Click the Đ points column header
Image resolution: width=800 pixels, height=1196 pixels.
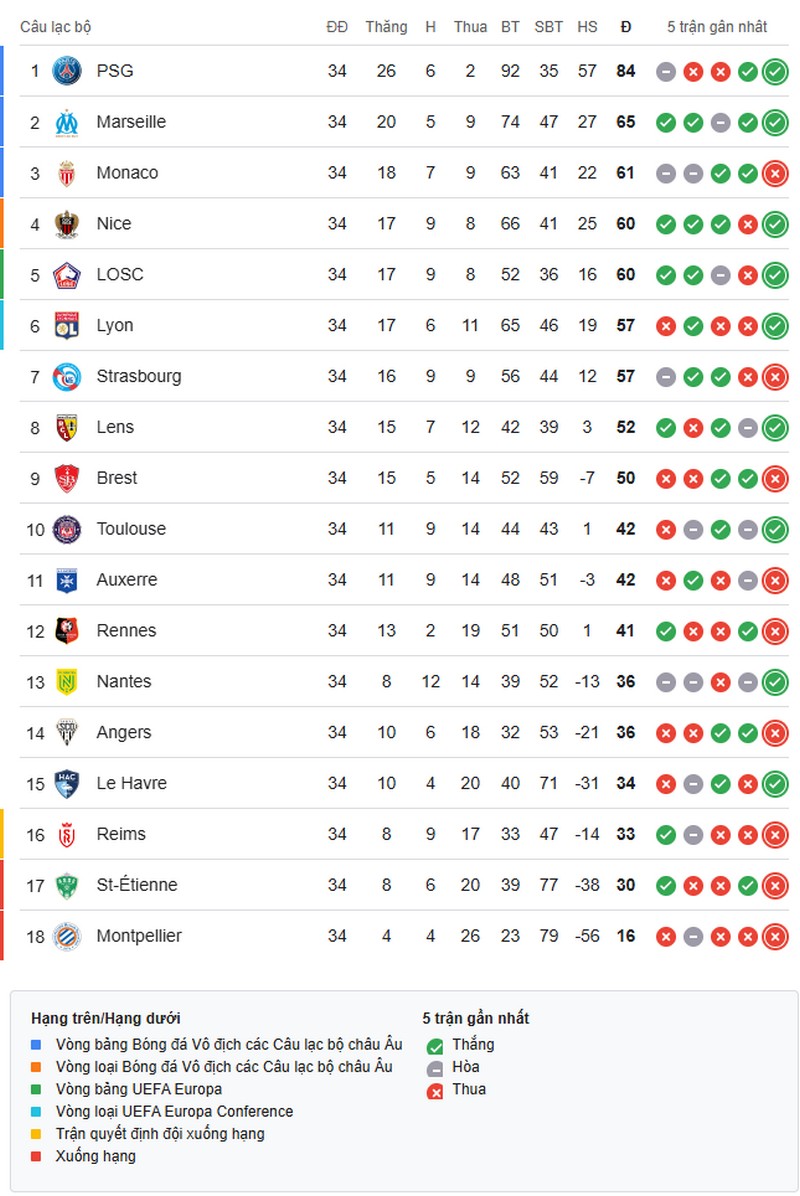pos(626,27)
